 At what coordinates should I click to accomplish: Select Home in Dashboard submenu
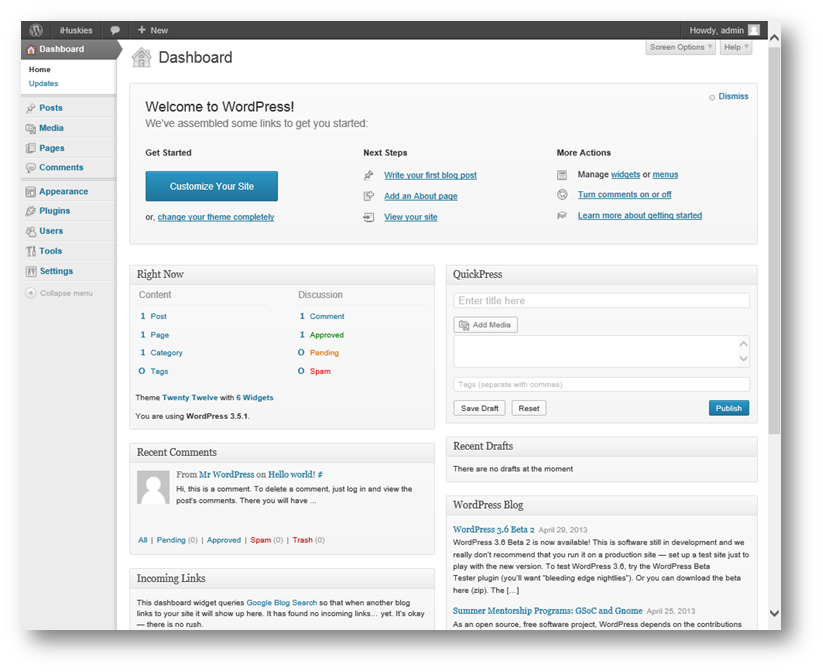[x=40, y=69]
